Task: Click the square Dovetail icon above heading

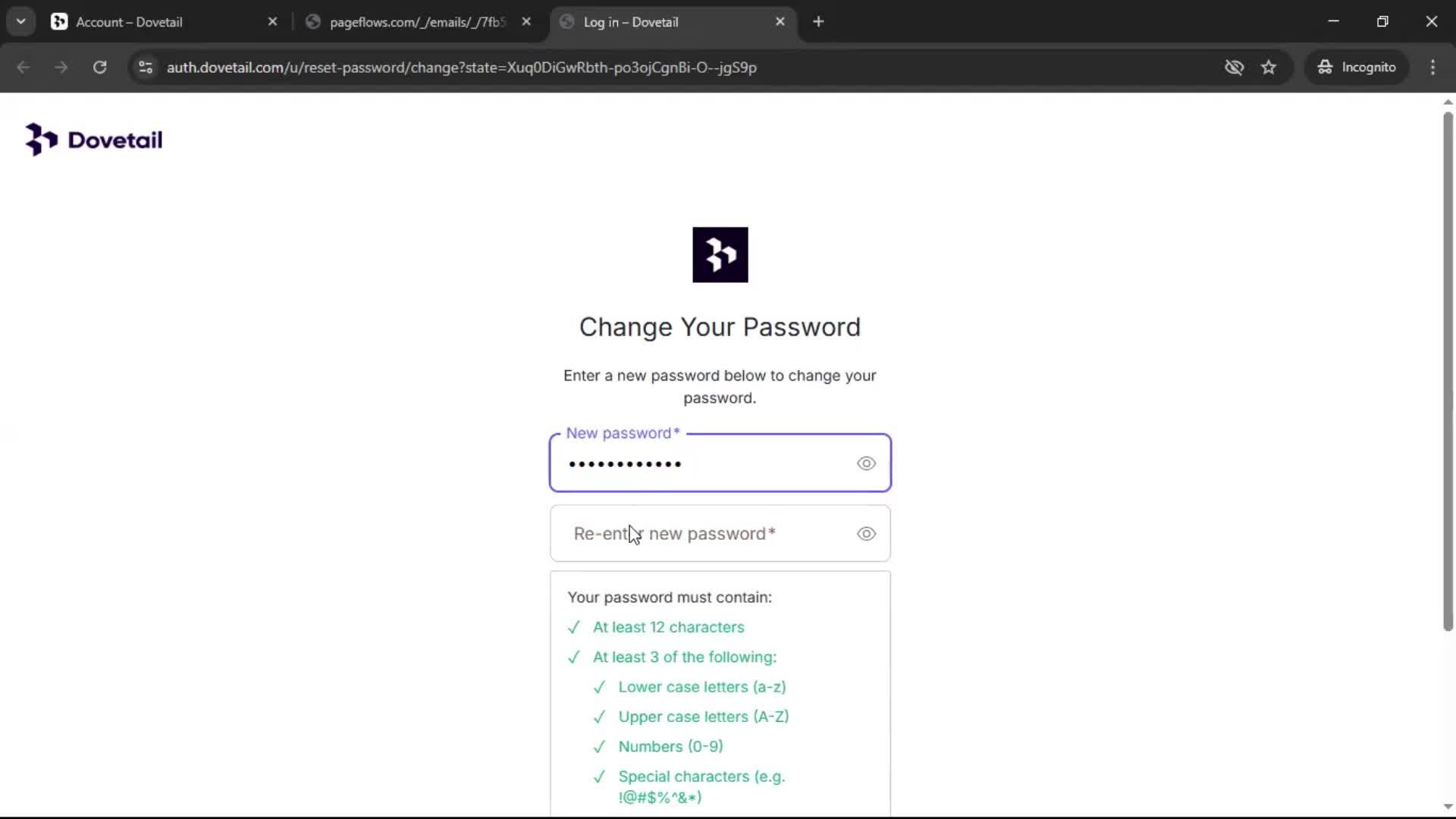Action: click(720, 255)
